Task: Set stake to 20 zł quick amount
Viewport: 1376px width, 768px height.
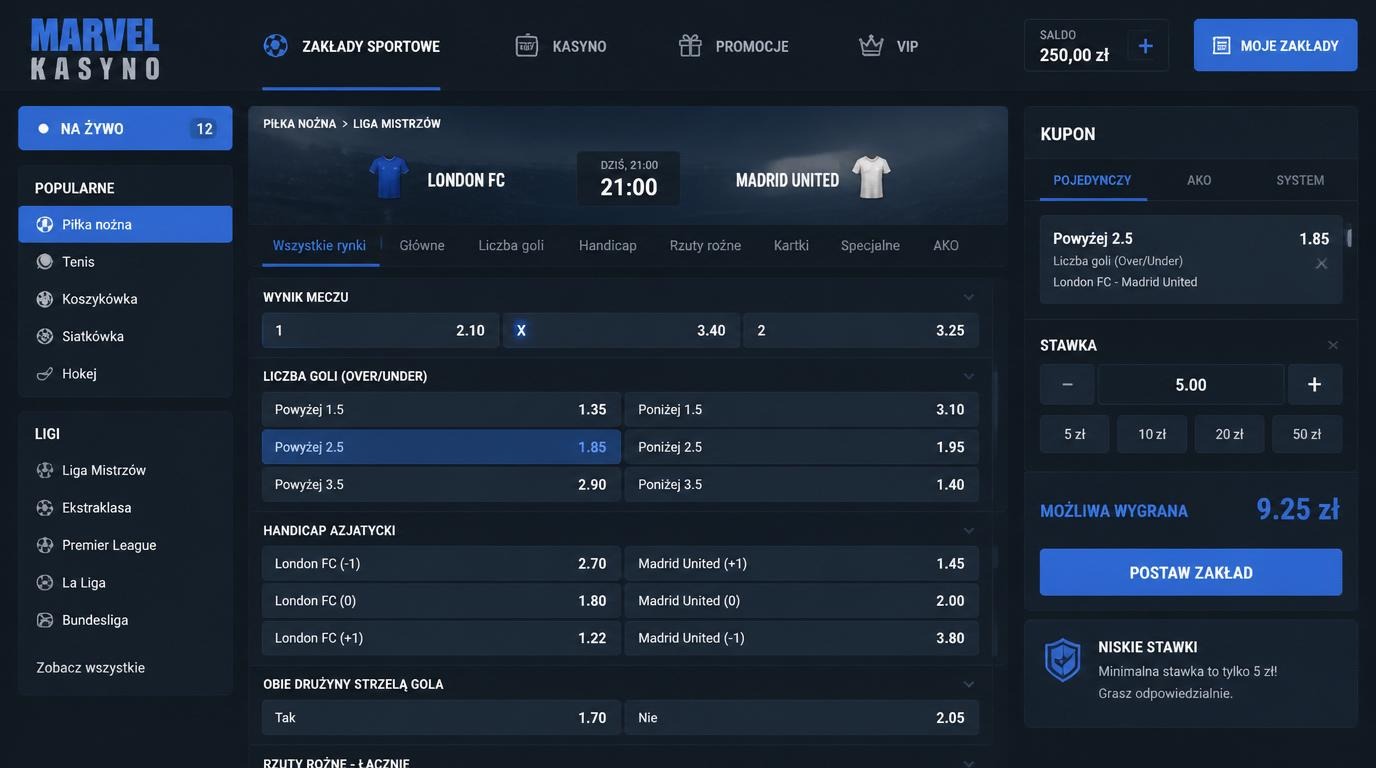Action: (1230, 434)
